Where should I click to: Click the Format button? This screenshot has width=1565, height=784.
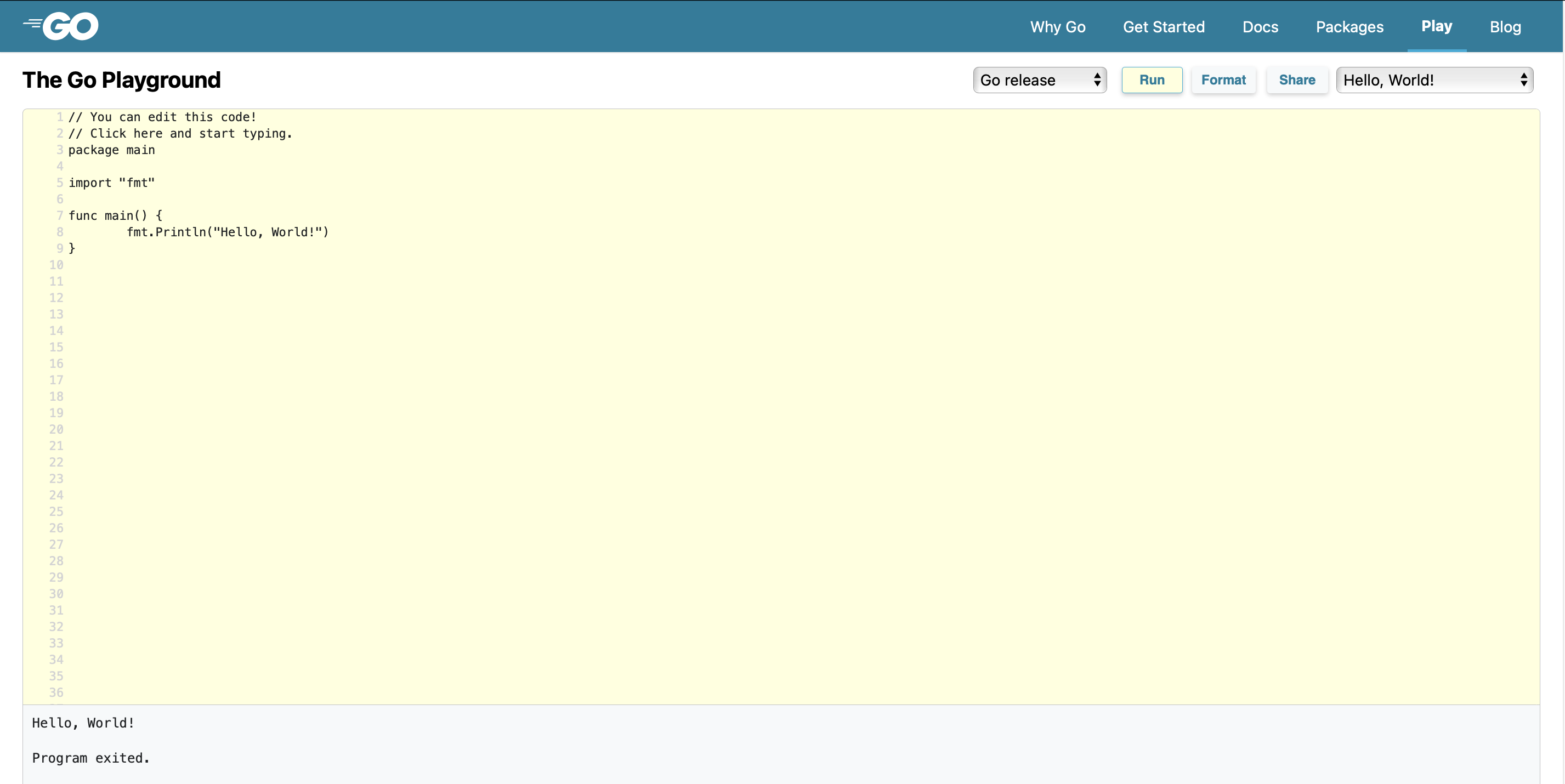coord(1223,80)
